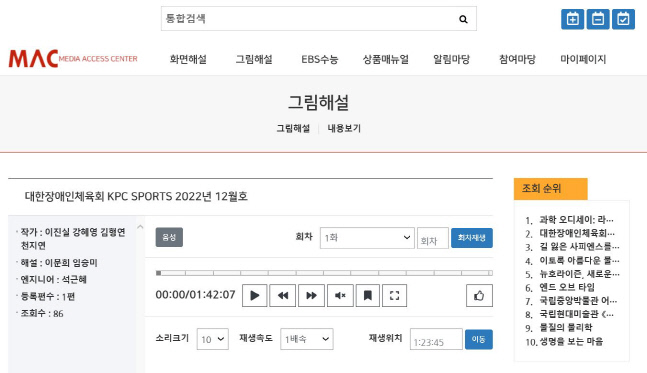Add a bookmark with the bookmark icon
The image size is (647, 373).
(x=367, y=295)
